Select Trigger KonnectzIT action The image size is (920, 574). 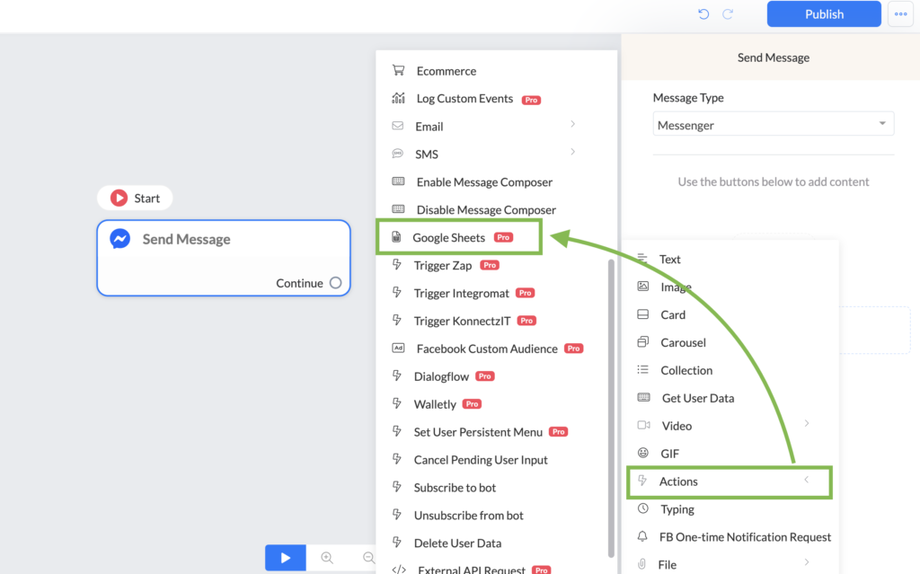464,320
